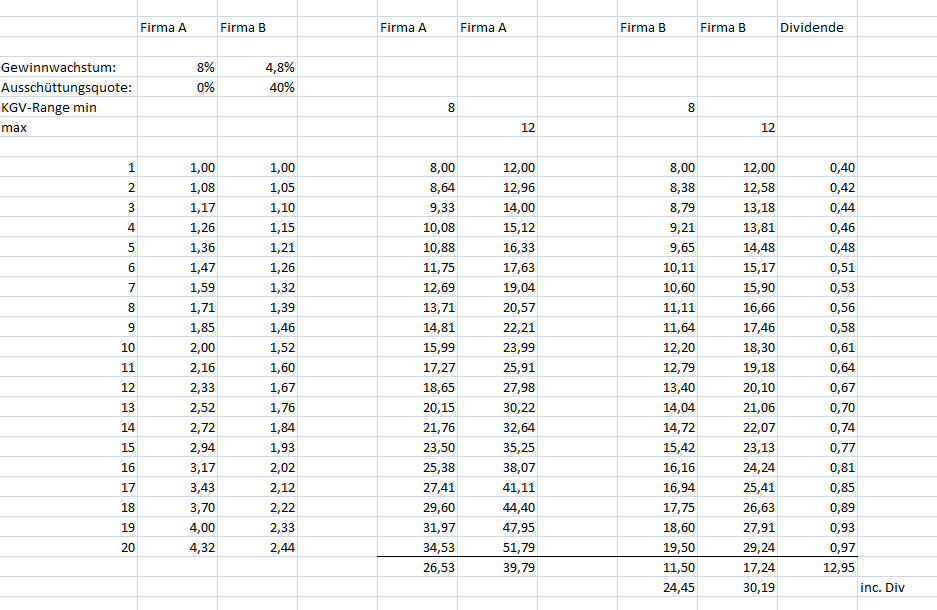The height and width of the screenshot is (610, 937).
Task: Click the 40% payout ratio cell
Action: click(x=258, y=87)
